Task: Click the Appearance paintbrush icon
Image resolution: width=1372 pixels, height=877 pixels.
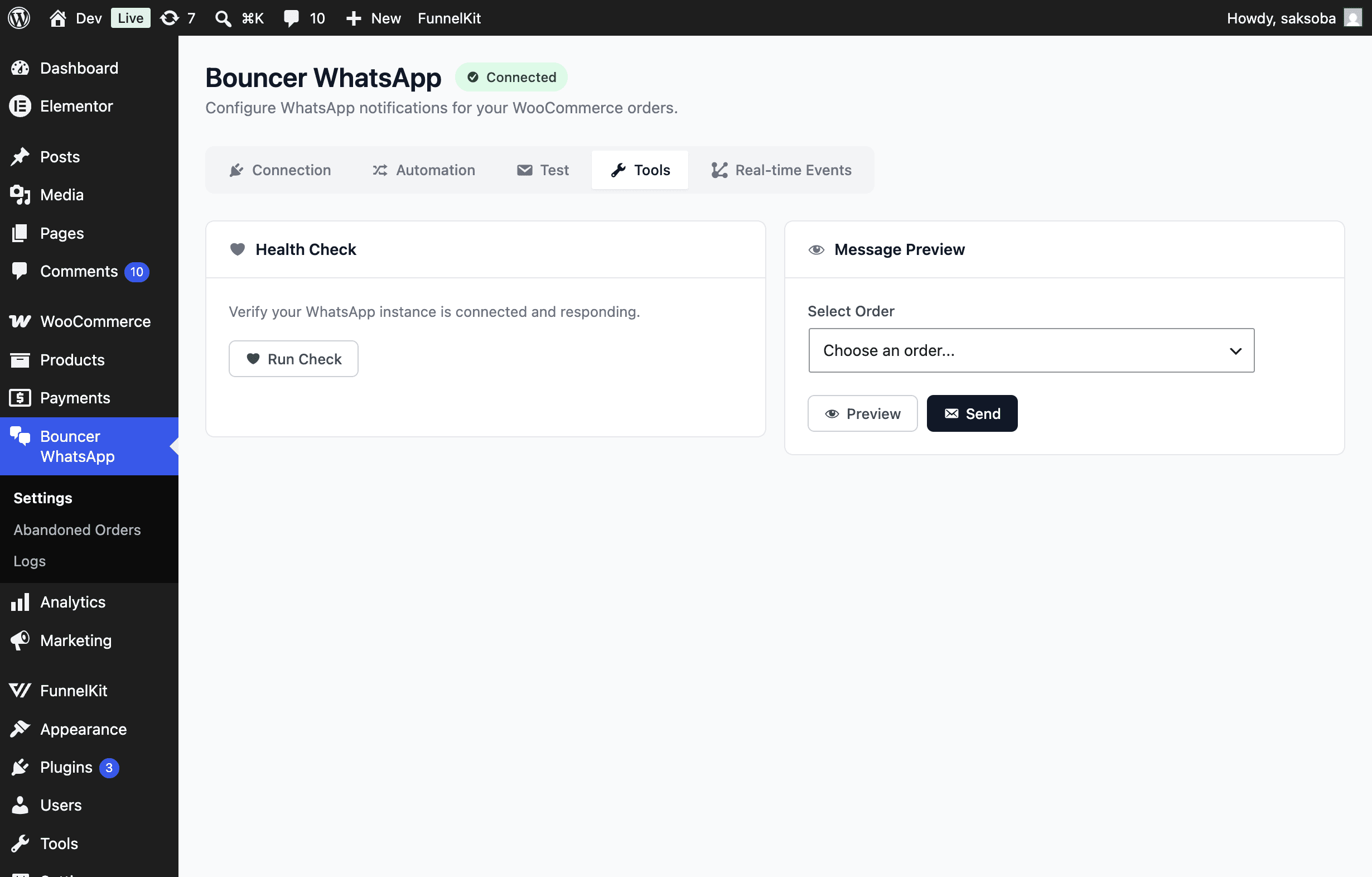Action: (20, 729)
